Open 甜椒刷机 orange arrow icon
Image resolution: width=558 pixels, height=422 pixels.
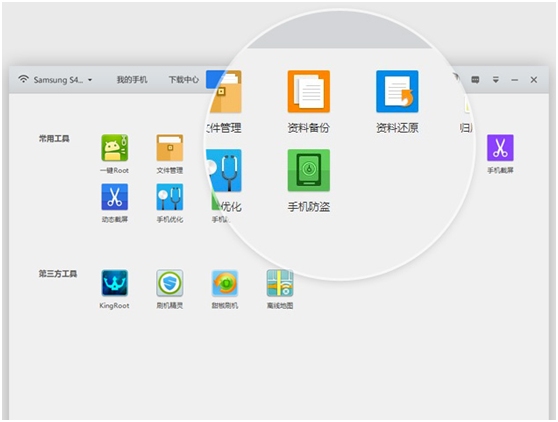click(x=225, y=283)
